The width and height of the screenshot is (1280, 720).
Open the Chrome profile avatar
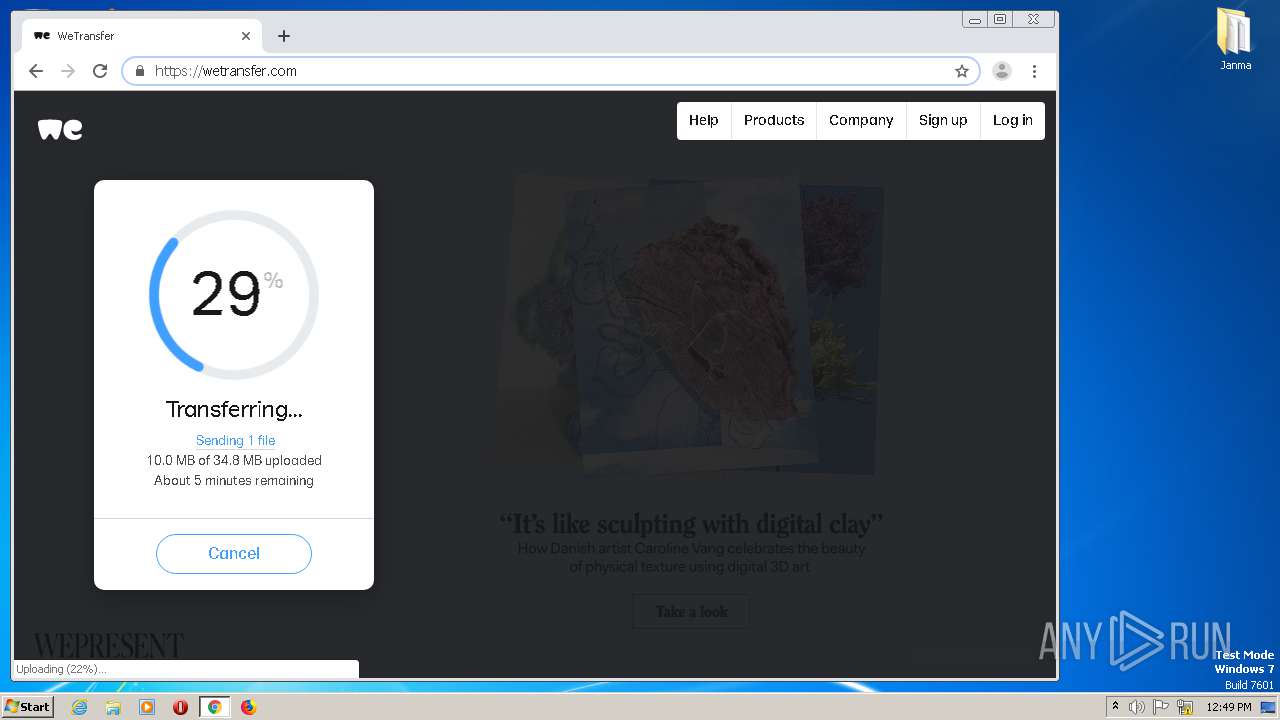tap(1002, 71)
